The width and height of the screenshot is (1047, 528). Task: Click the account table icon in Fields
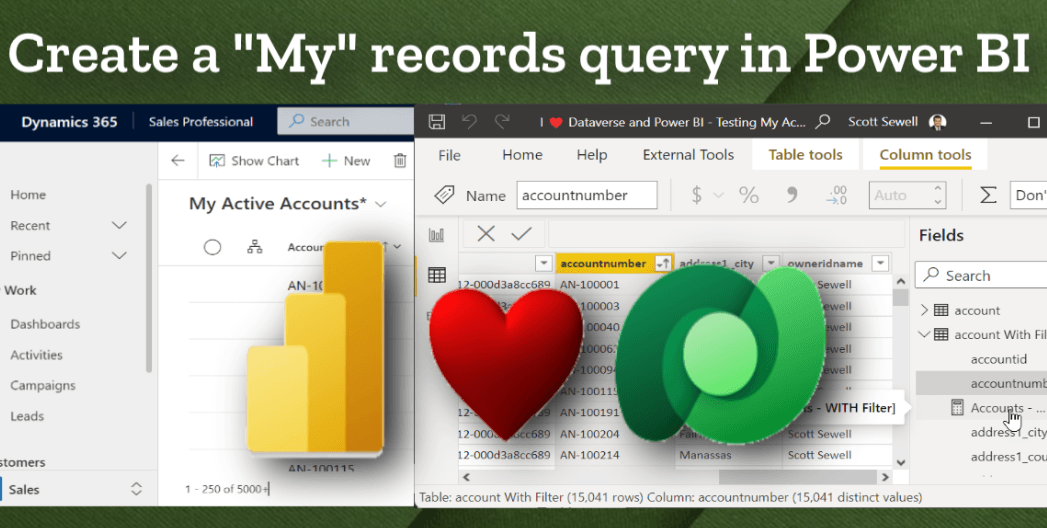941,310
